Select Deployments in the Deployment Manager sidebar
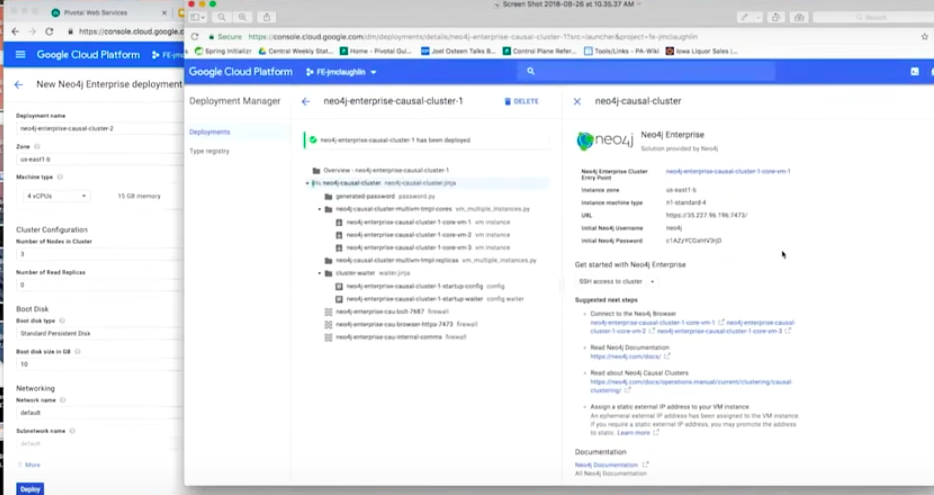 (x=210, y=132)
